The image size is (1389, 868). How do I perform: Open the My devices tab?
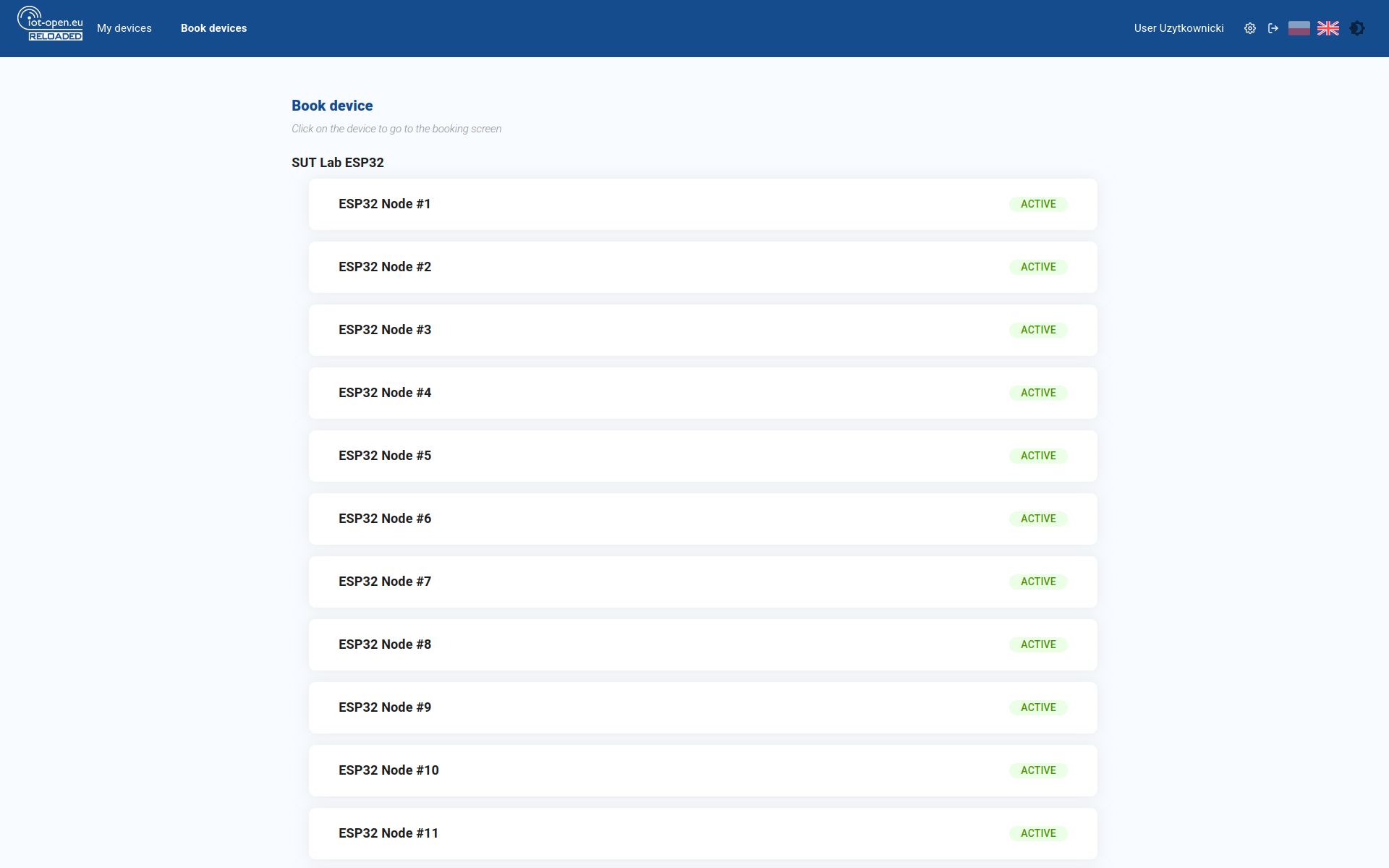coord(124,28)
